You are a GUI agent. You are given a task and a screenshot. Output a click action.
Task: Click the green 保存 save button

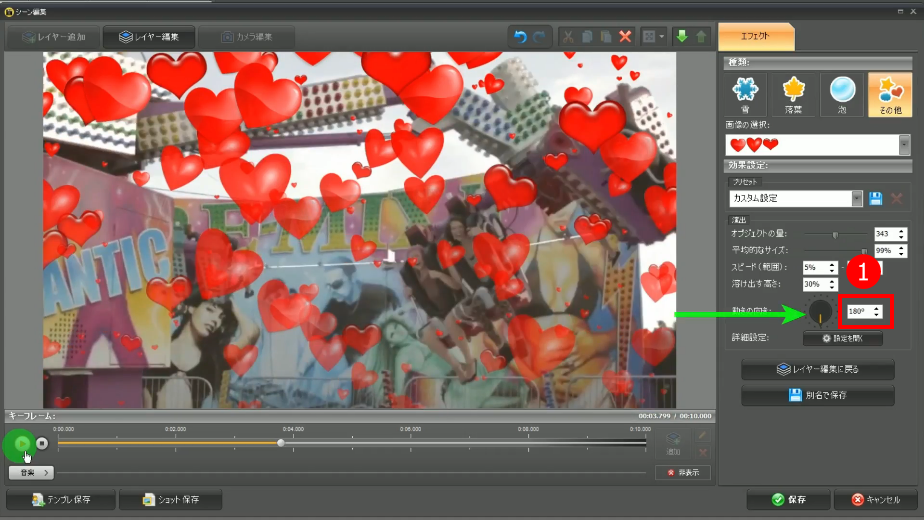pos(791,499)
